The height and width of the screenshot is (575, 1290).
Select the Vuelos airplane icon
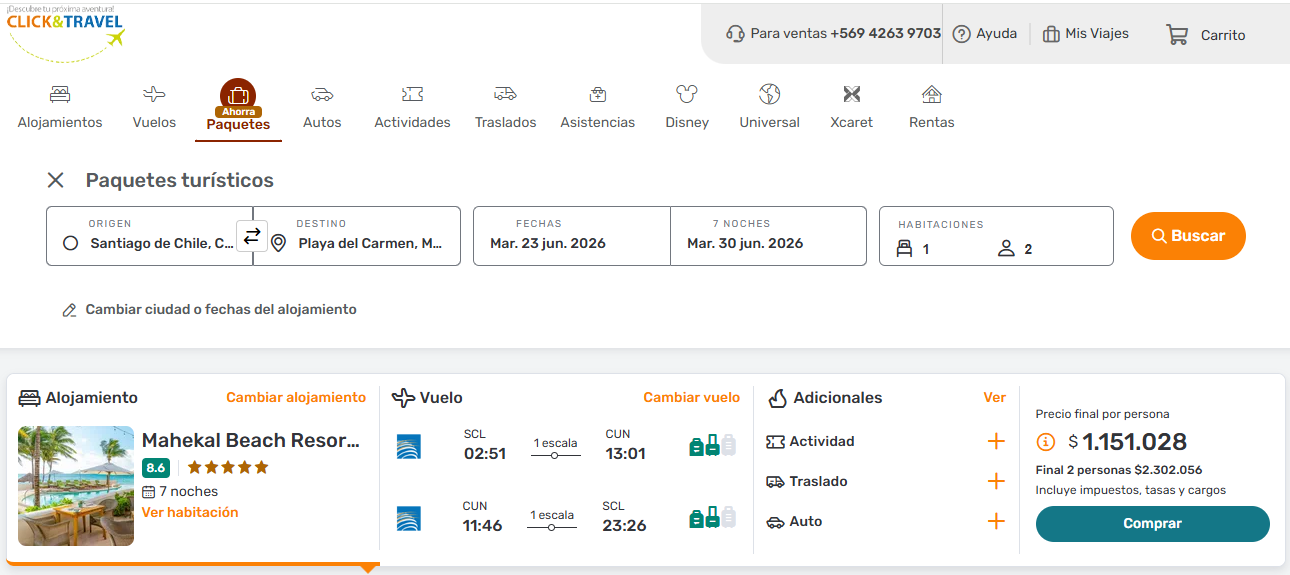tap(154, 95)
